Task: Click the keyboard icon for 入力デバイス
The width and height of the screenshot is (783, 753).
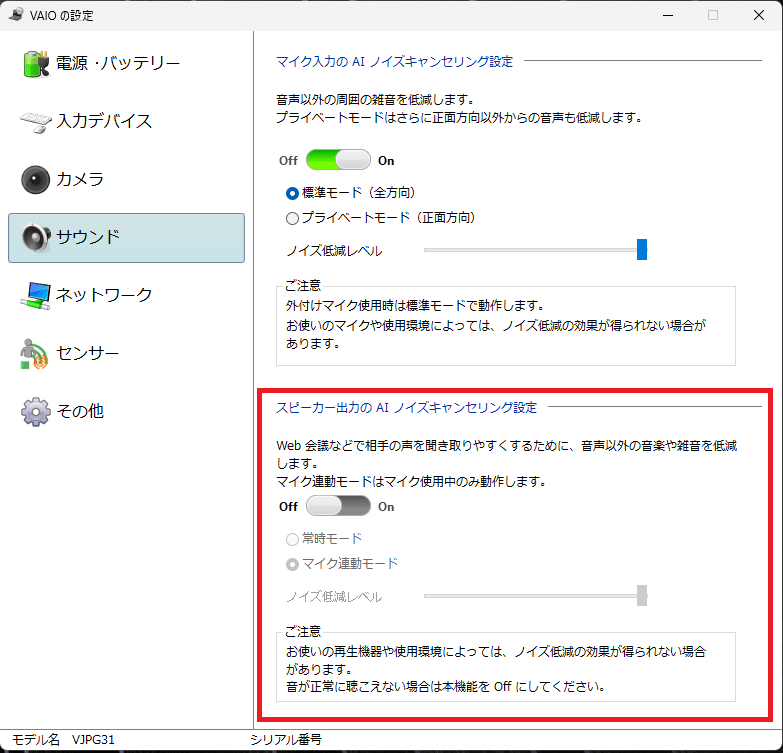Action: pos(35,122)
